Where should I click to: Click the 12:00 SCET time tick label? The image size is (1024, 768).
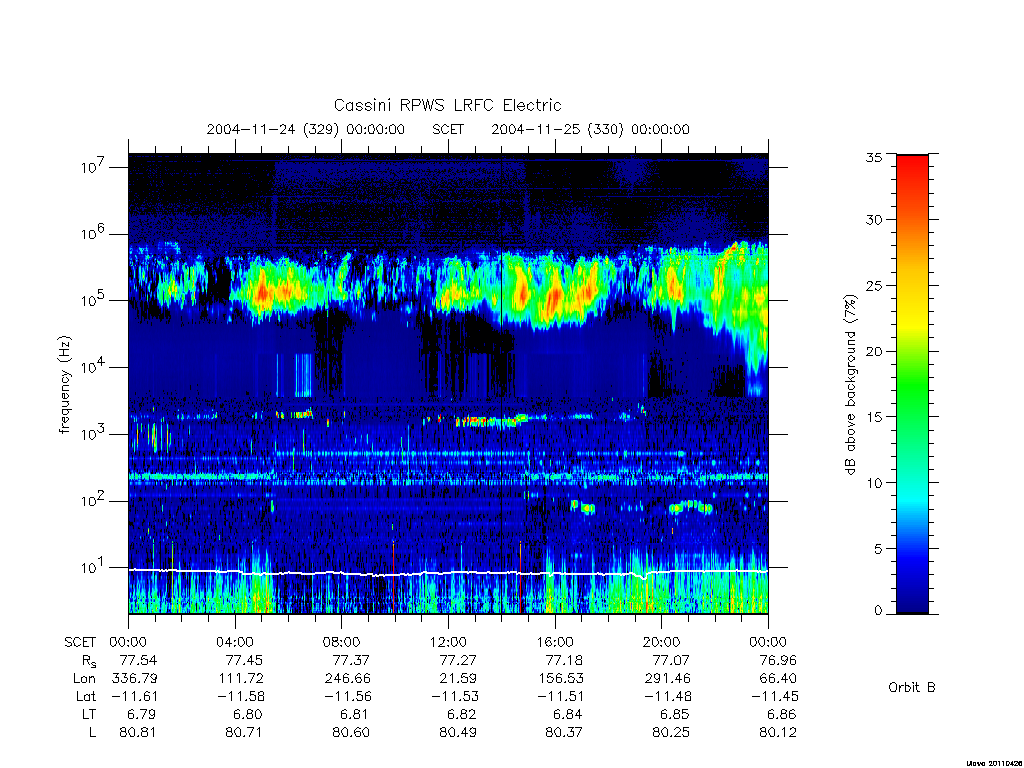[x=448, y=642]
